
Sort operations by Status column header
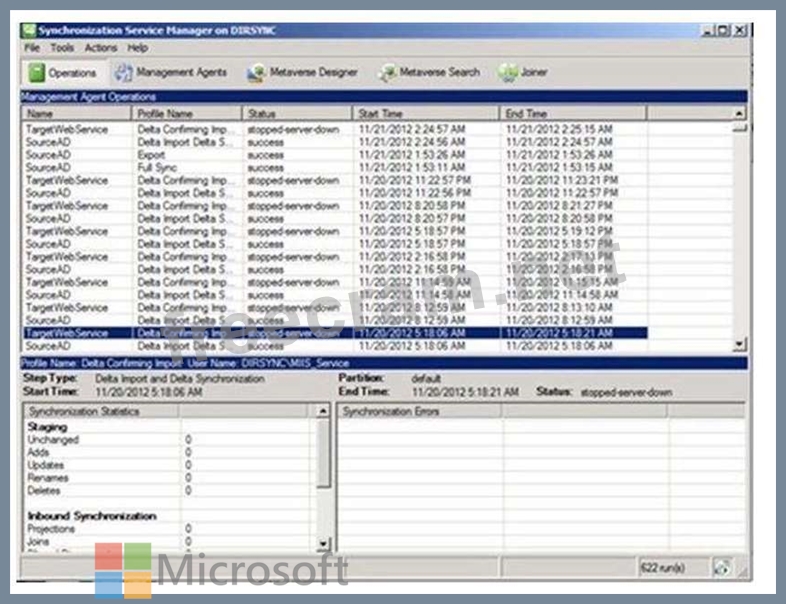click(297, 114)
